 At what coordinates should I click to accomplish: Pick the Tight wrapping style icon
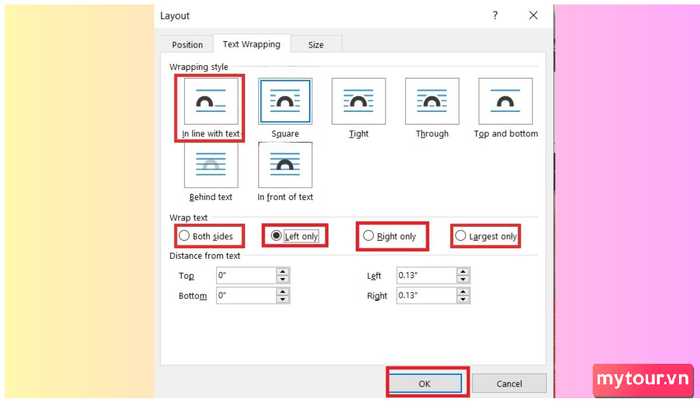point(358,101)
